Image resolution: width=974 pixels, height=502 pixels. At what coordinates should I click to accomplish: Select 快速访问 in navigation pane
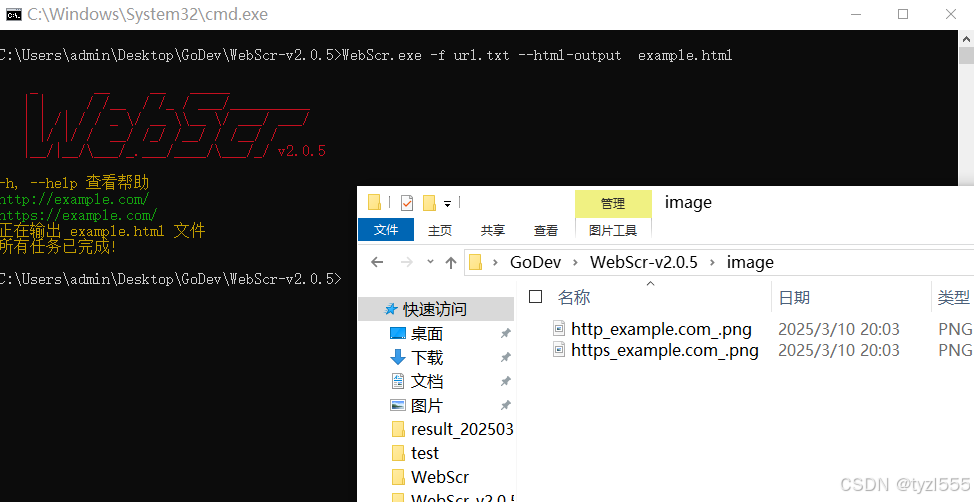click(436, 309)
